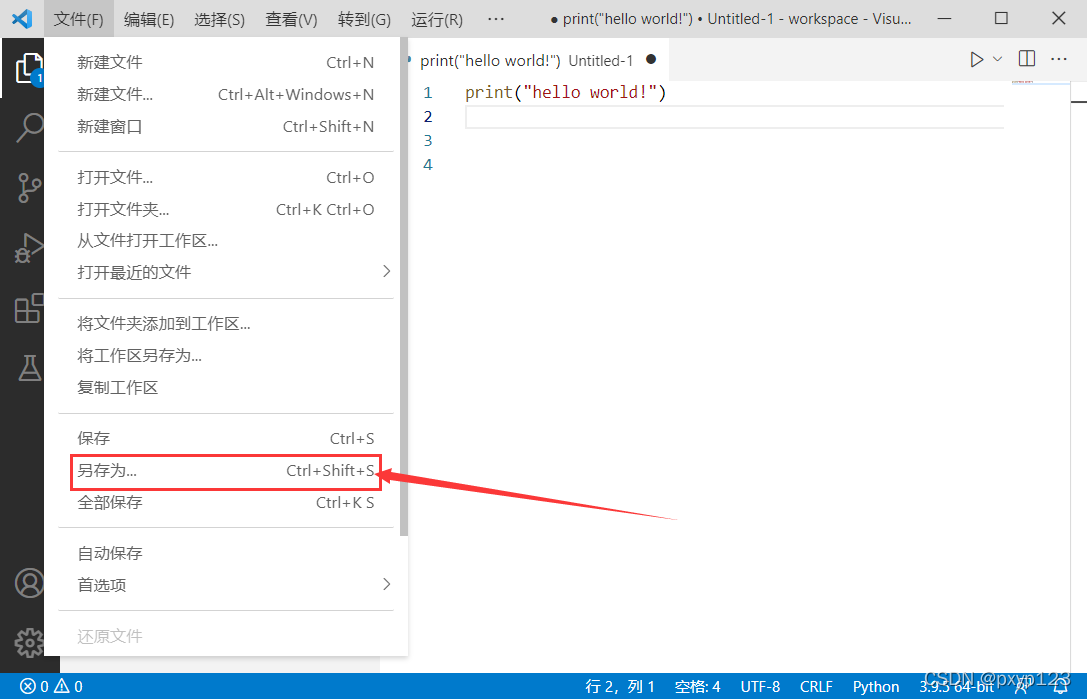Open the Source Control icon

28,187
